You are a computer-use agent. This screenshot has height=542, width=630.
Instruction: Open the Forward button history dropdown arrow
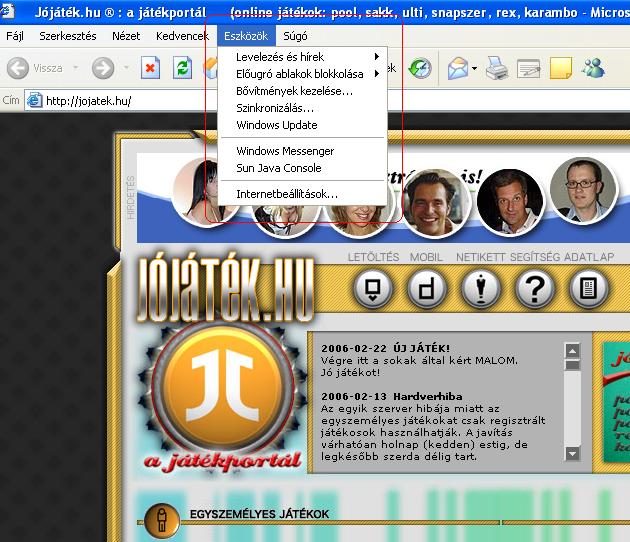point(126,67)
